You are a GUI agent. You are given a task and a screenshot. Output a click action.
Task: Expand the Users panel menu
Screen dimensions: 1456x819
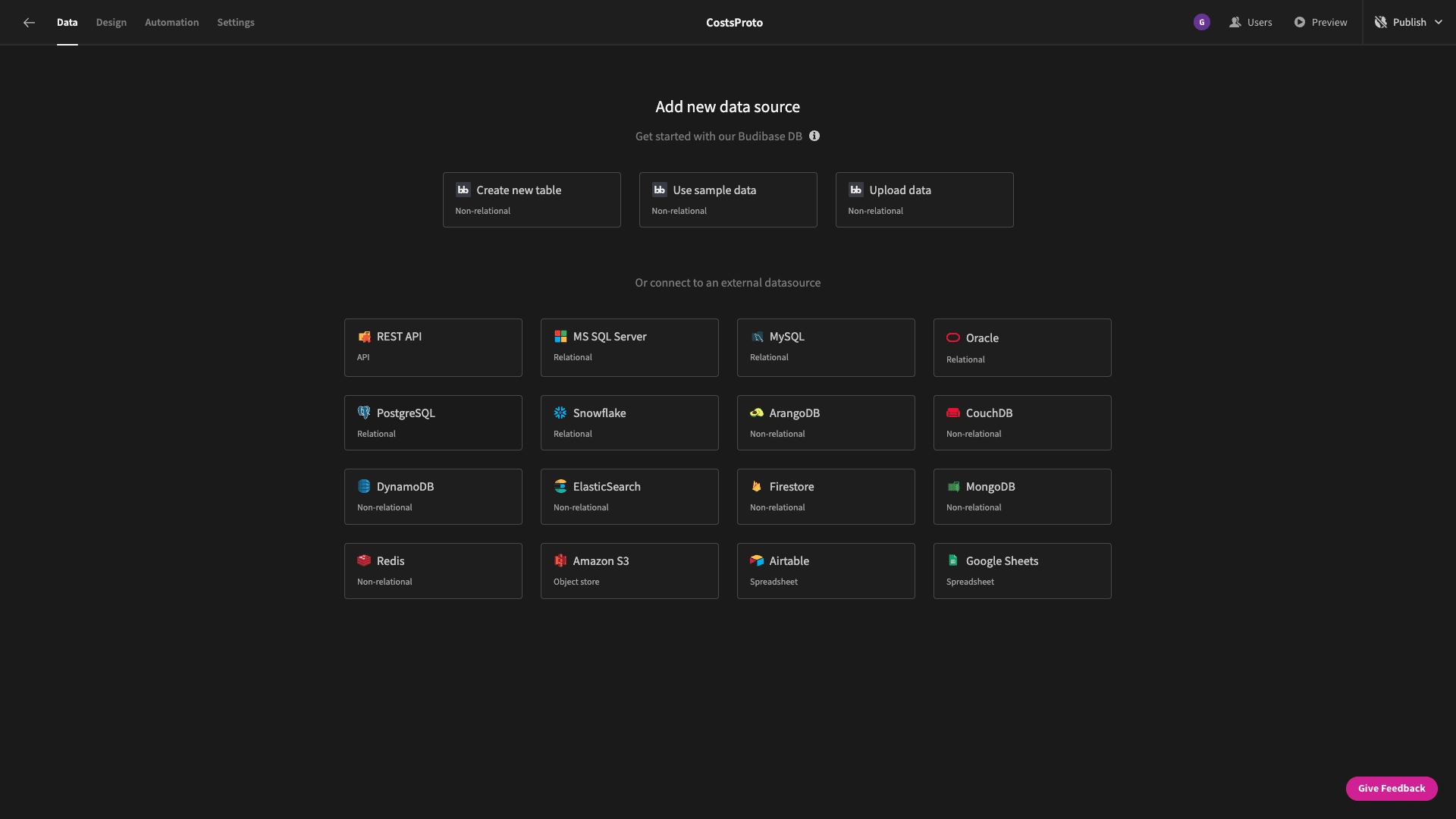(1252, 22)
